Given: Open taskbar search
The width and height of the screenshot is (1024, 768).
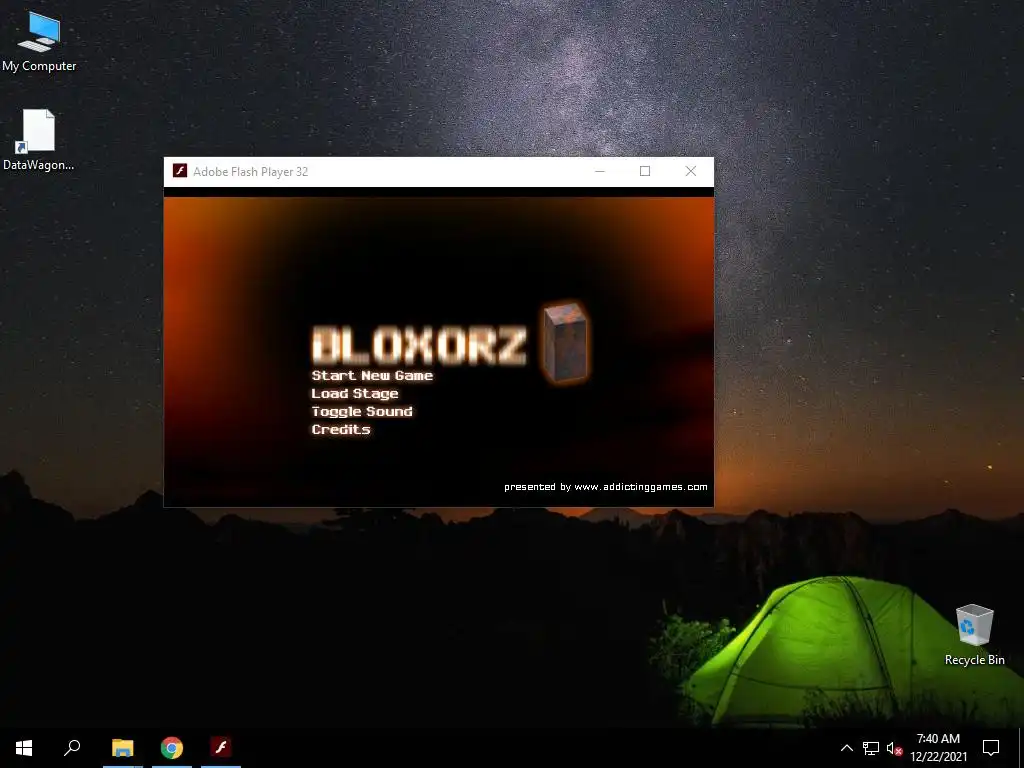Looking at the screenshot, I should (72, 748).
